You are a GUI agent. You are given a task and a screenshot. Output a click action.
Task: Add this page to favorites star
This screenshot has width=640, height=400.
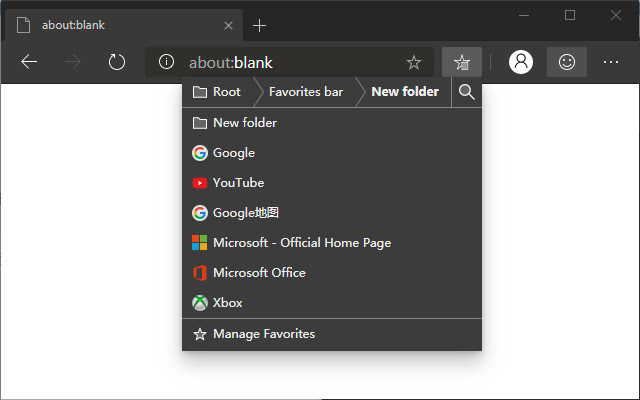(413, 62)
